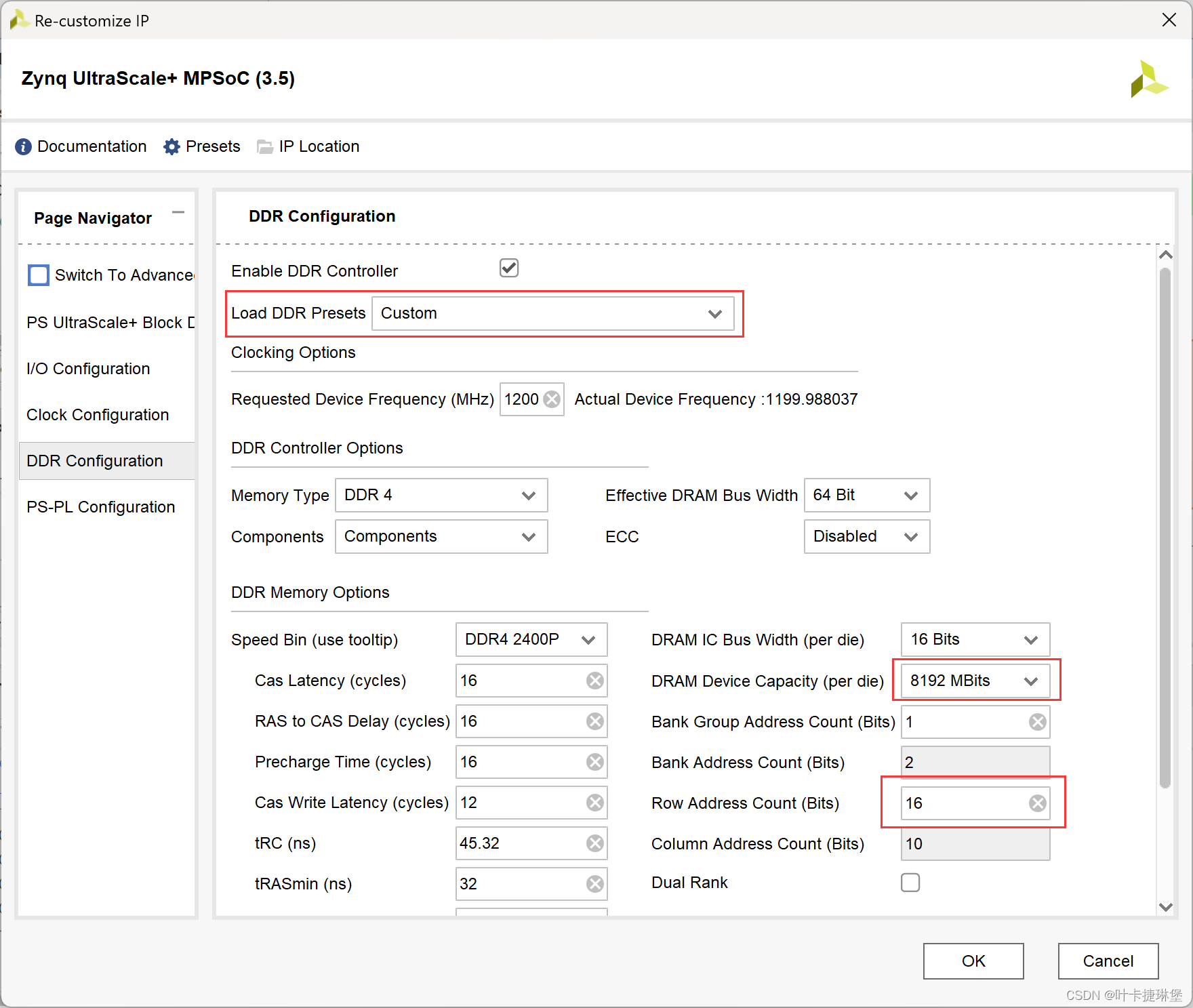The width and height of the screenshot is (1193, 1008).
Task: Toggle Switch To Advanced mode checkbox
Action: click(x=39, y=275)
